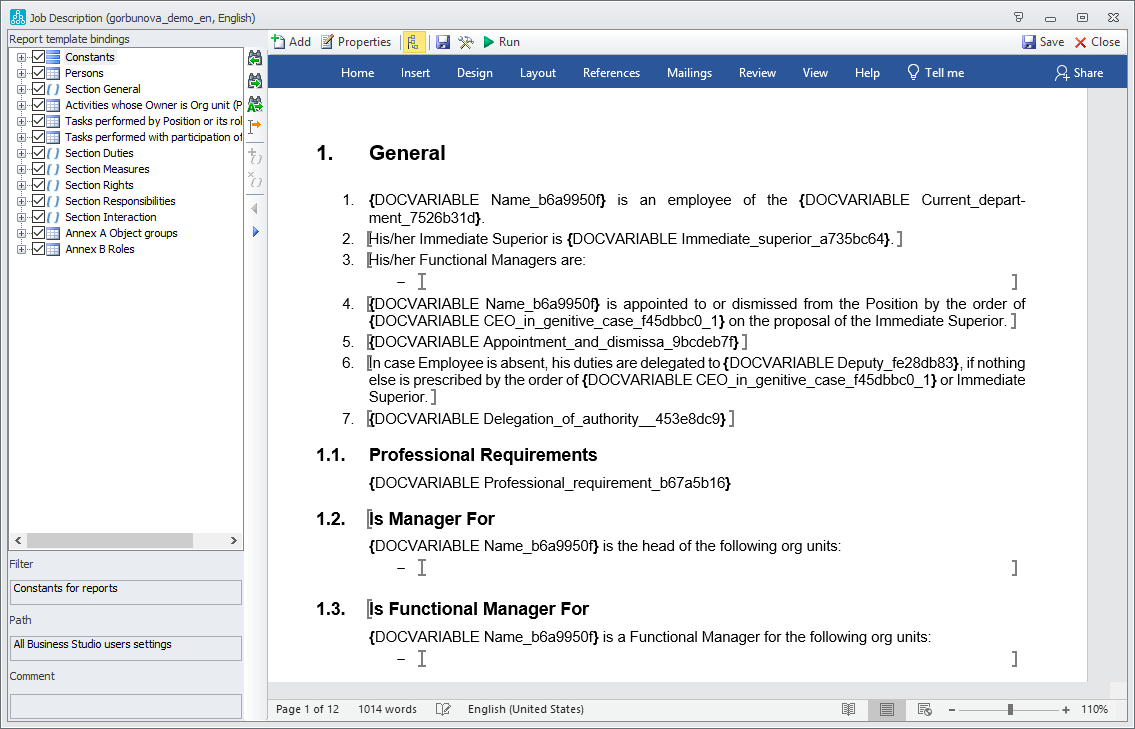1135x729 pixels.
Task: Open the View ribbon tab
Action: coord(815,72)
